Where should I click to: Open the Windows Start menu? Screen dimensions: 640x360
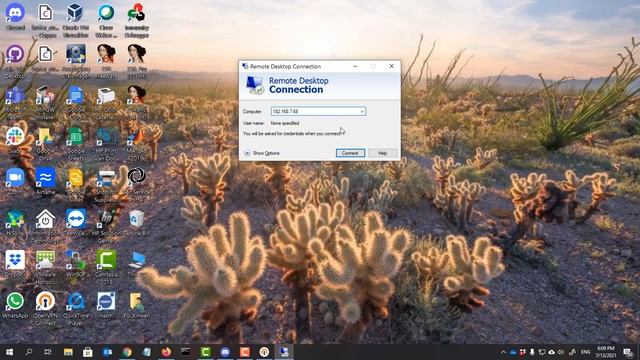tap(9, 352)
